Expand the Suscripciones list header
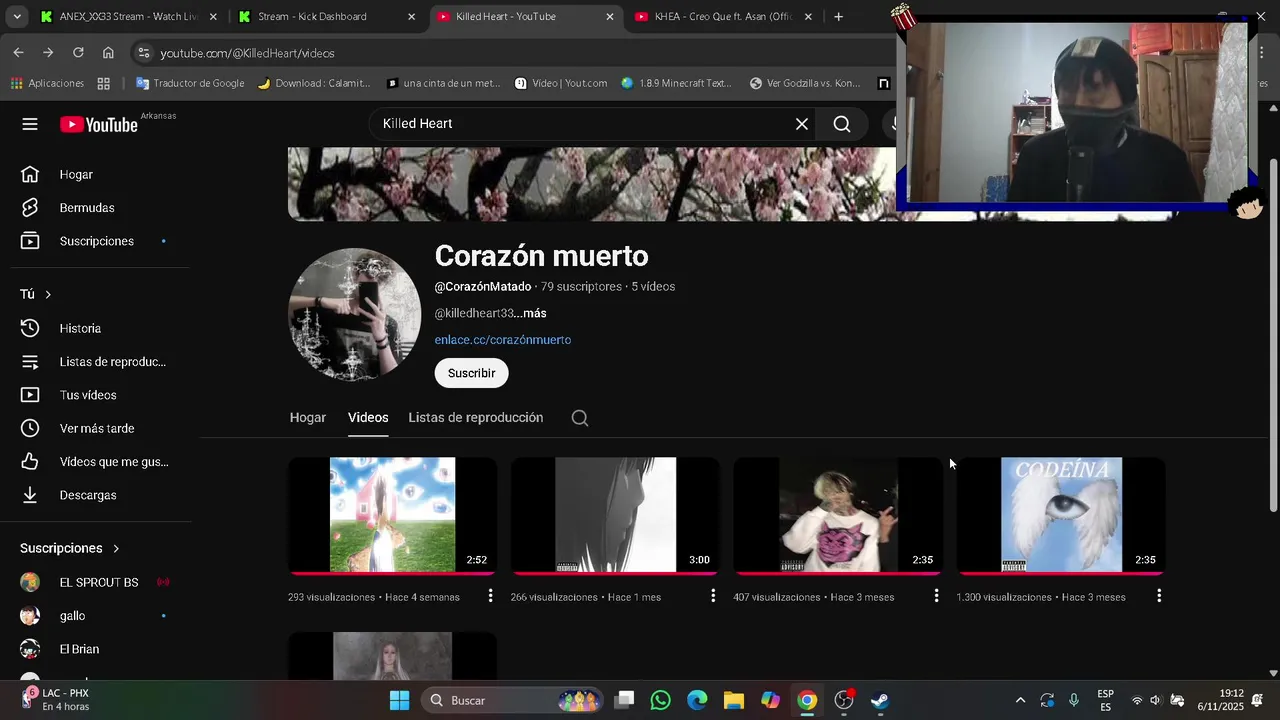 [x=70, y=548]
